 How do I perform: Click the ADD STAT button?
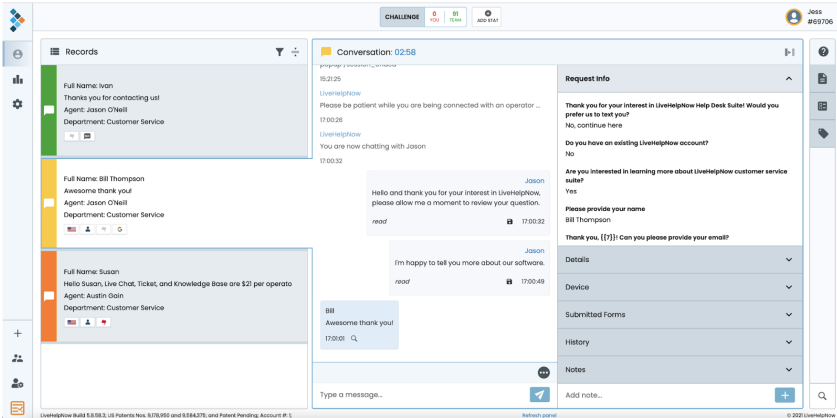click(487, 16)
